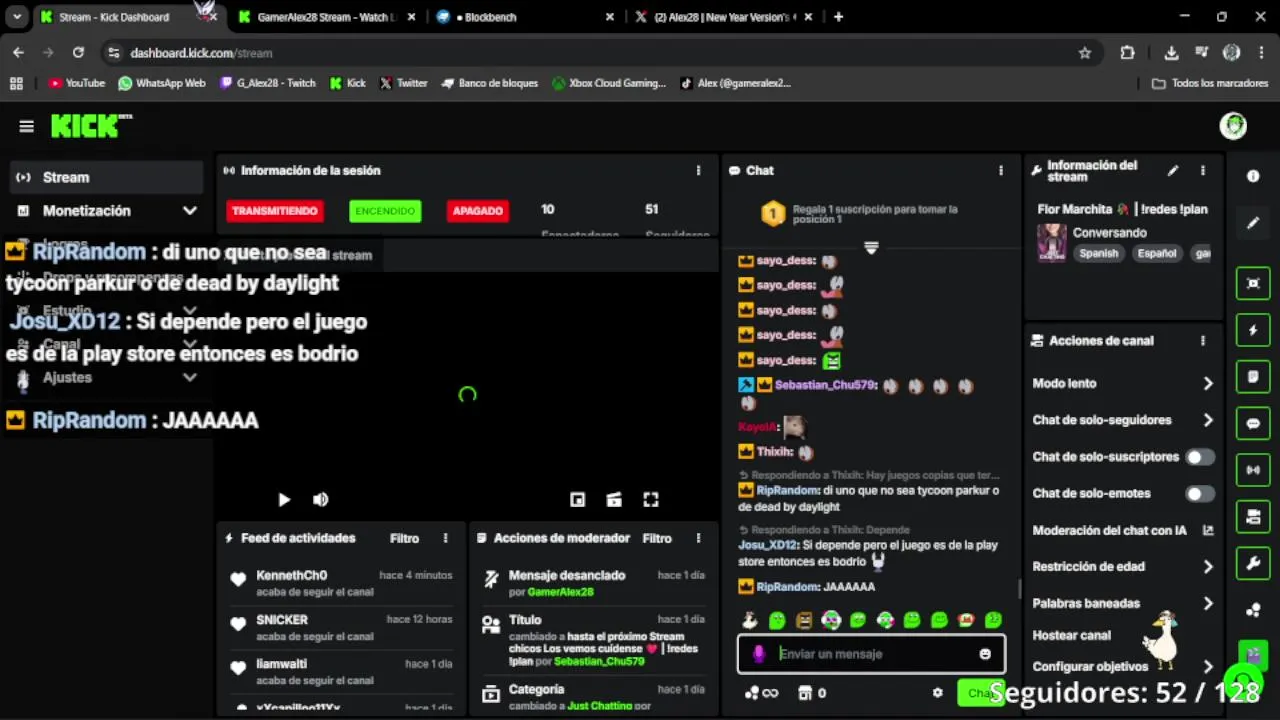The width and height of the screenshot is (1280, 720).
Task: Collapse the gift leaderboard arrow in chat
Action: 871,247
